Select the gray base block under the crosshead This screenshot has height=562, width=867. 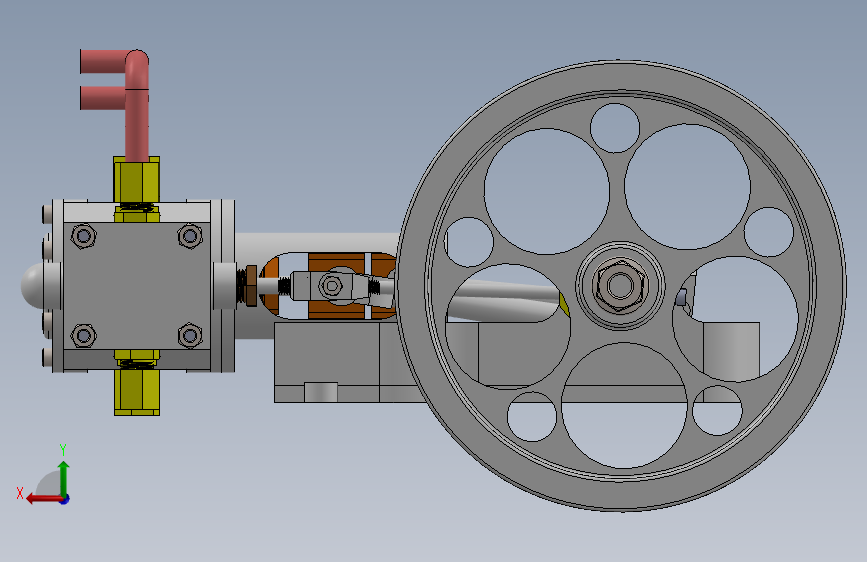326,354
